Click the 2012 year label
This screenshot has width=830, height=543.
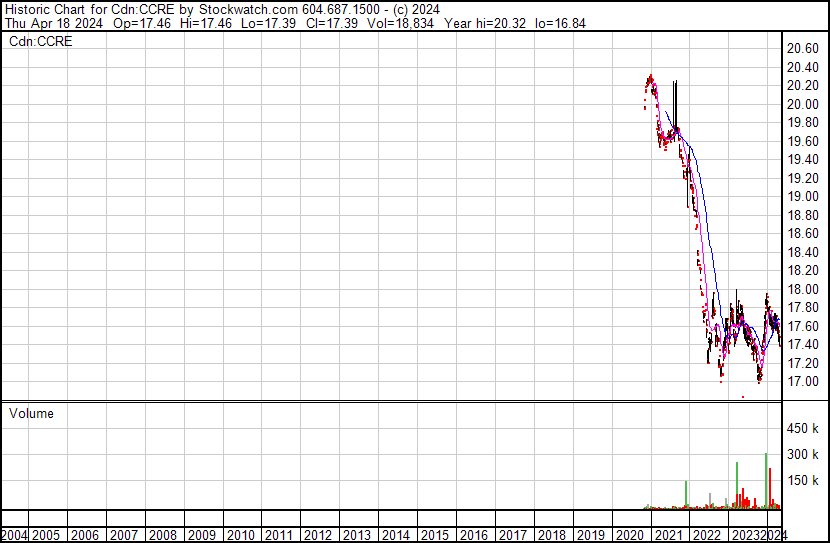click(317, 535)
